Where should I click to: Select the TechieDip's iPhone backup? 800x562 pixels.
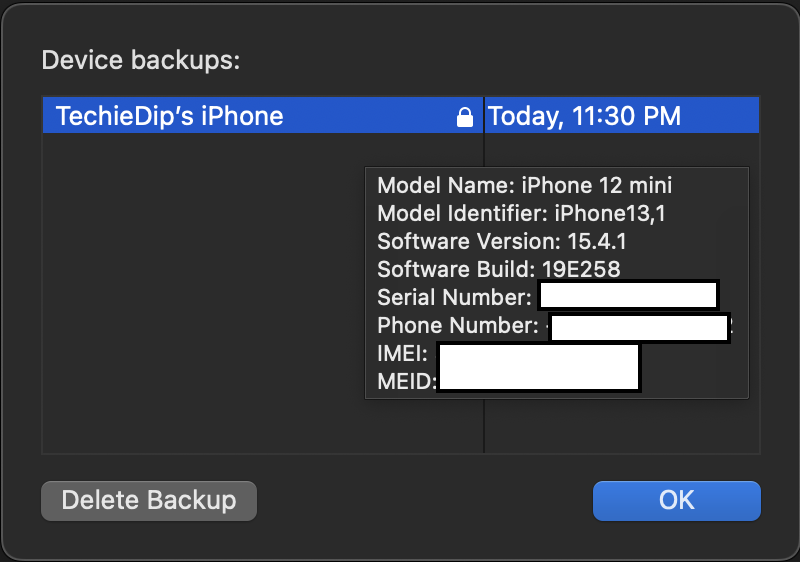(x=170, y=116)
